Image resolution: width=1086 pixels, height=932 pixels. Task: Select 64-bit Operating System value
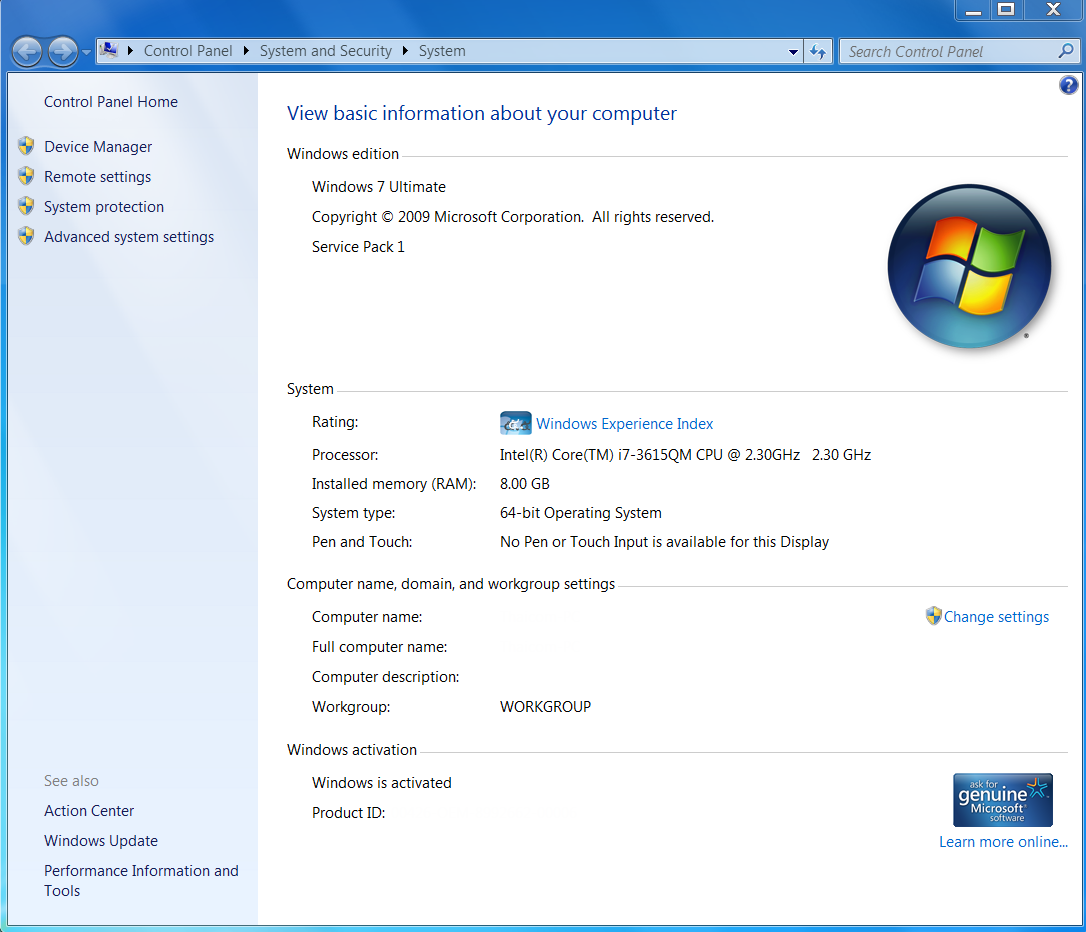point(580,513)
